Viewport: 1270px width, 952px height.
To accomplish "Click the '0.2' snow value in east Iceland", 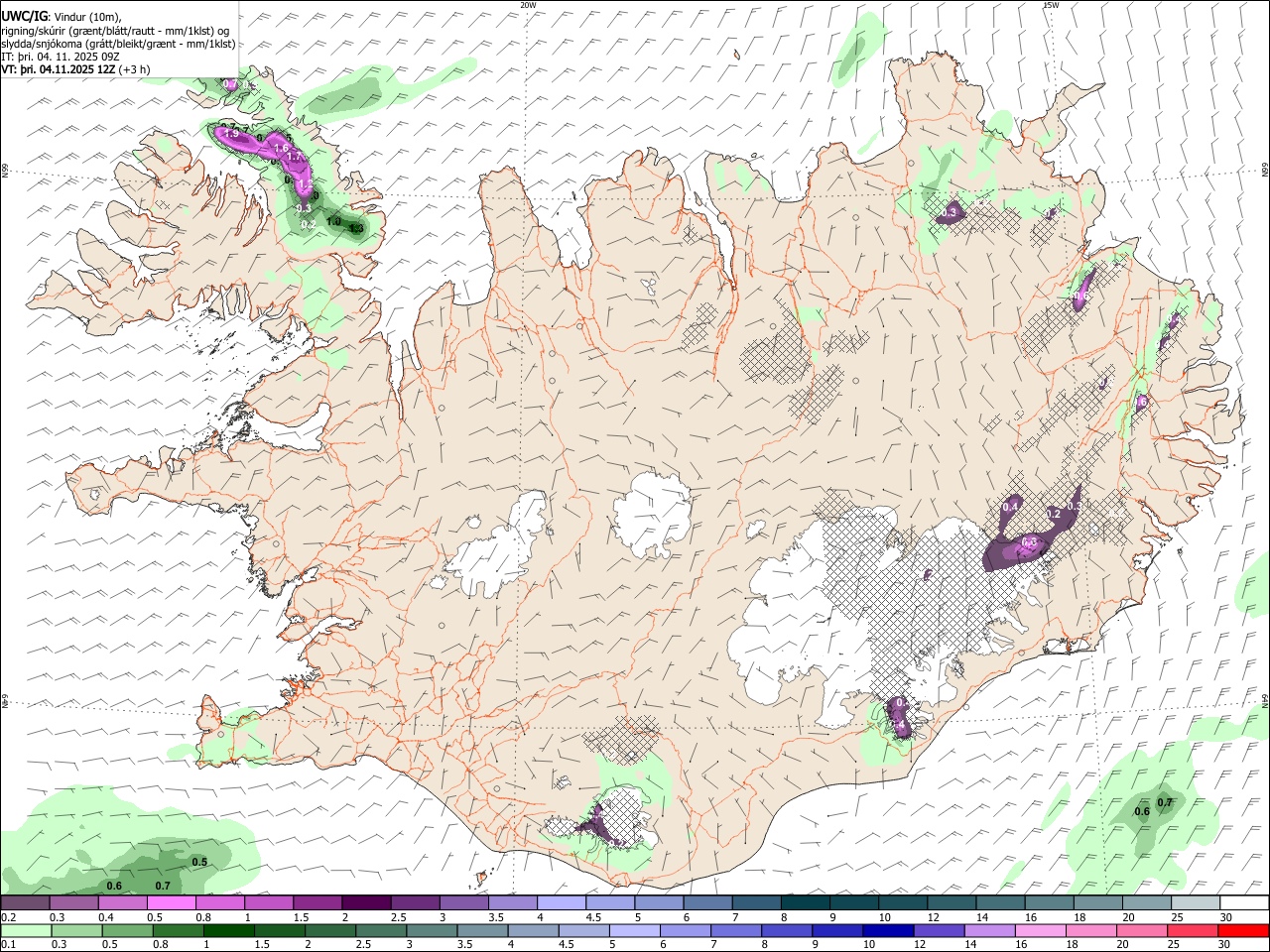I will [1054, 514].
